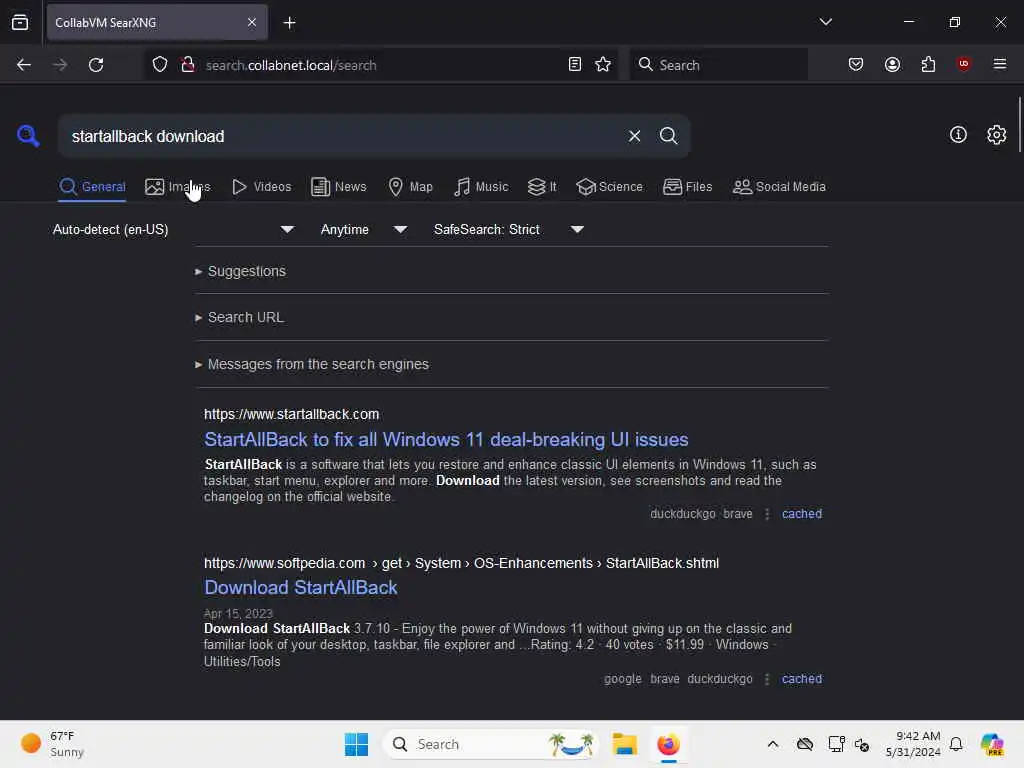The image size is (1024, 768).
Task: Open a new tab with the plus icon
Action: pos(289,23)
